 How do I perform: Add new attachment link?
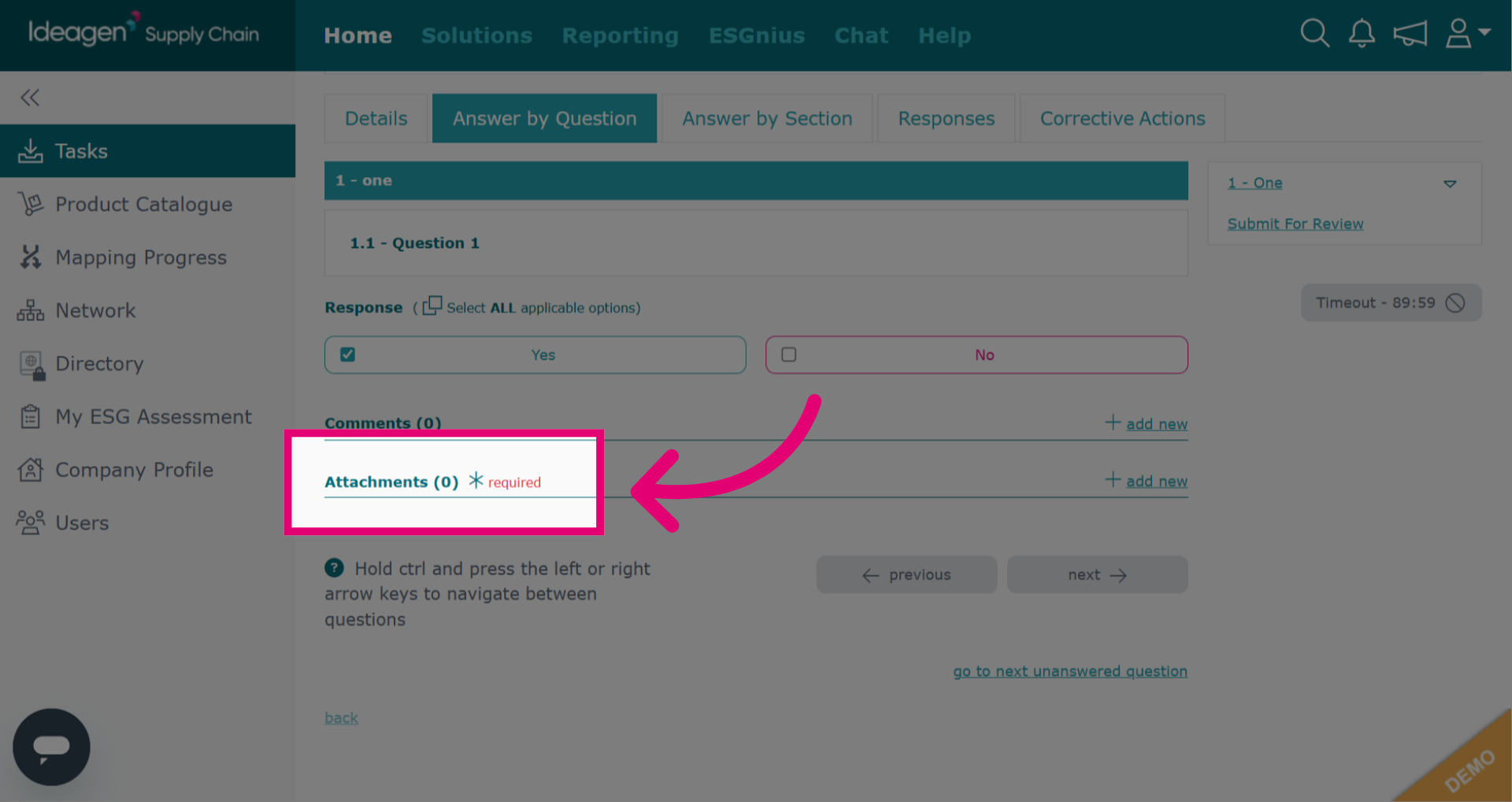click(x=1156, y=481)
